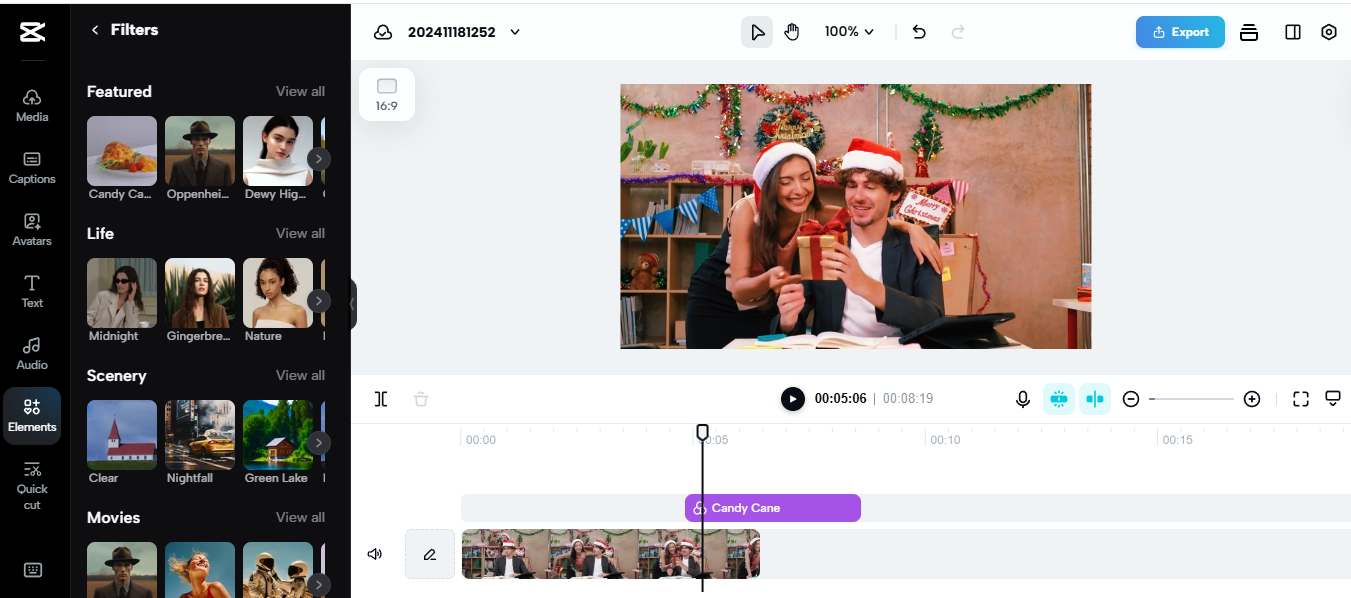Image resolution: width=1351 pixels, height=598 pixels.
Task: Click the current timecode 00:05:06
Action: (x=840, y=399)
